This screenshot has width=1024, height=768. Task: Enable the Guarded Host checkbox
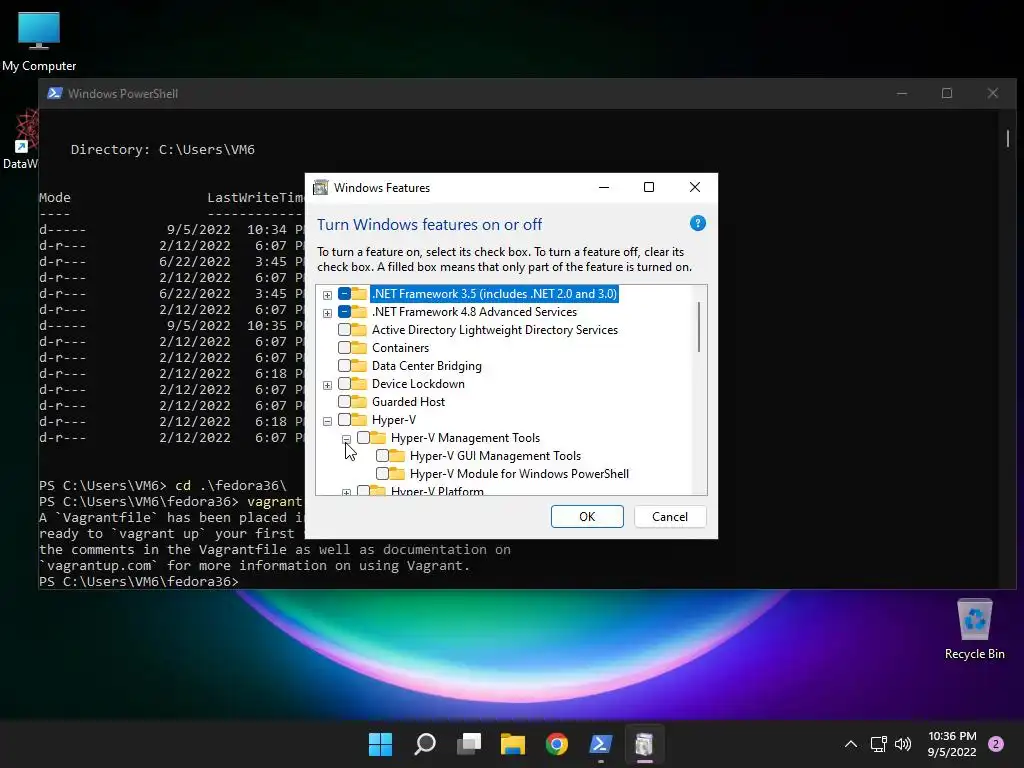[344, 402]
